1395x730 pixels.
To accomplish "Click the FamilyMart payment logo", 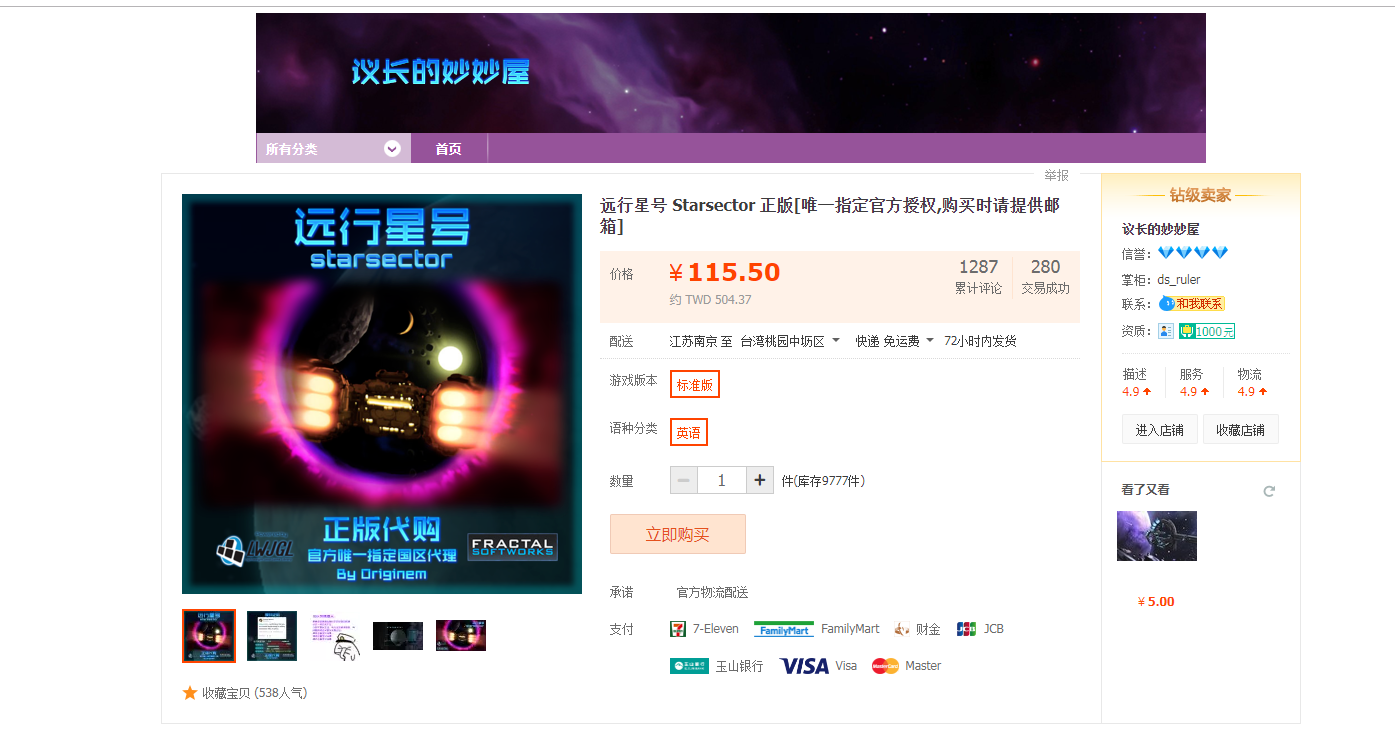I will click(x=784, y=629).
